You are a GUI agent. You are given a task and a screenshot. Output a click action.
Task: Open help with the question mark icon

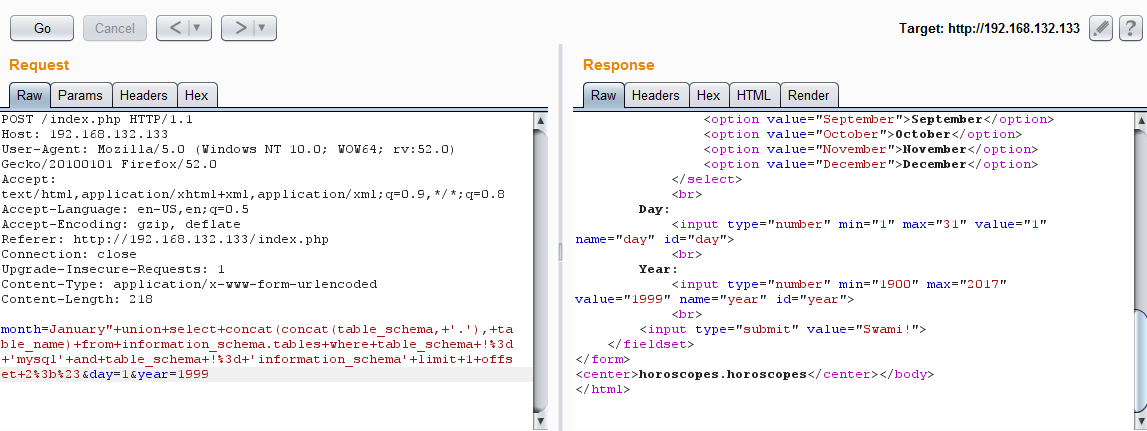pyautogui.click(x=1129, y=29)
